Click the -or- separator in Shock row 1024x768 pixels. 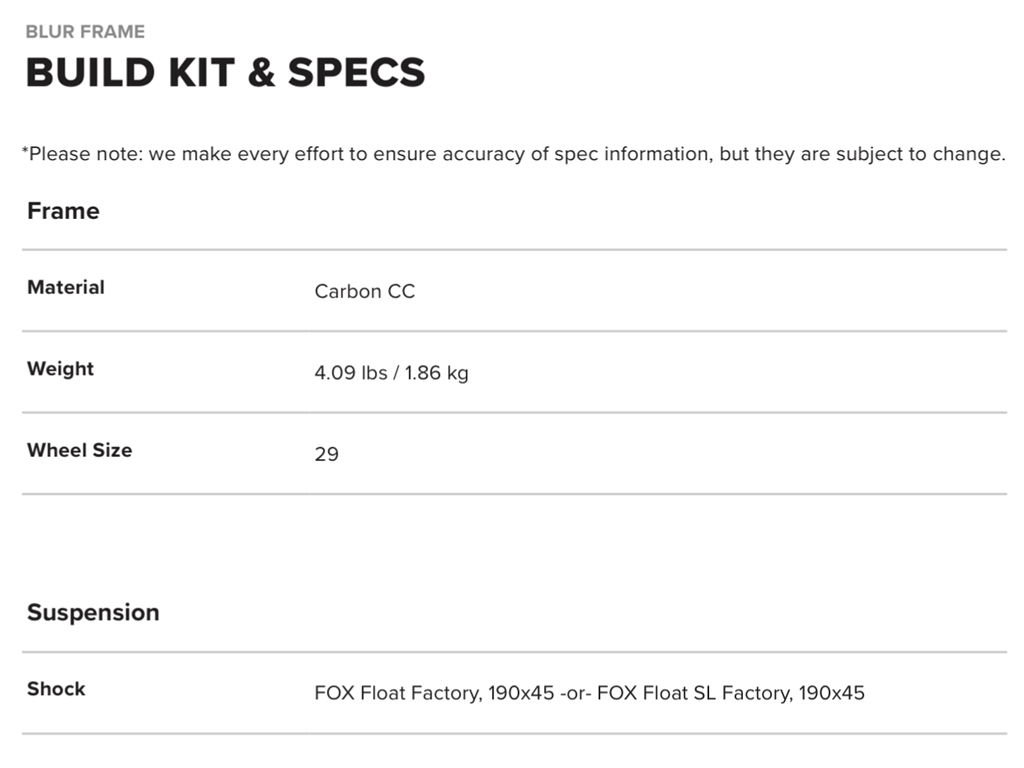pos(575,693)
